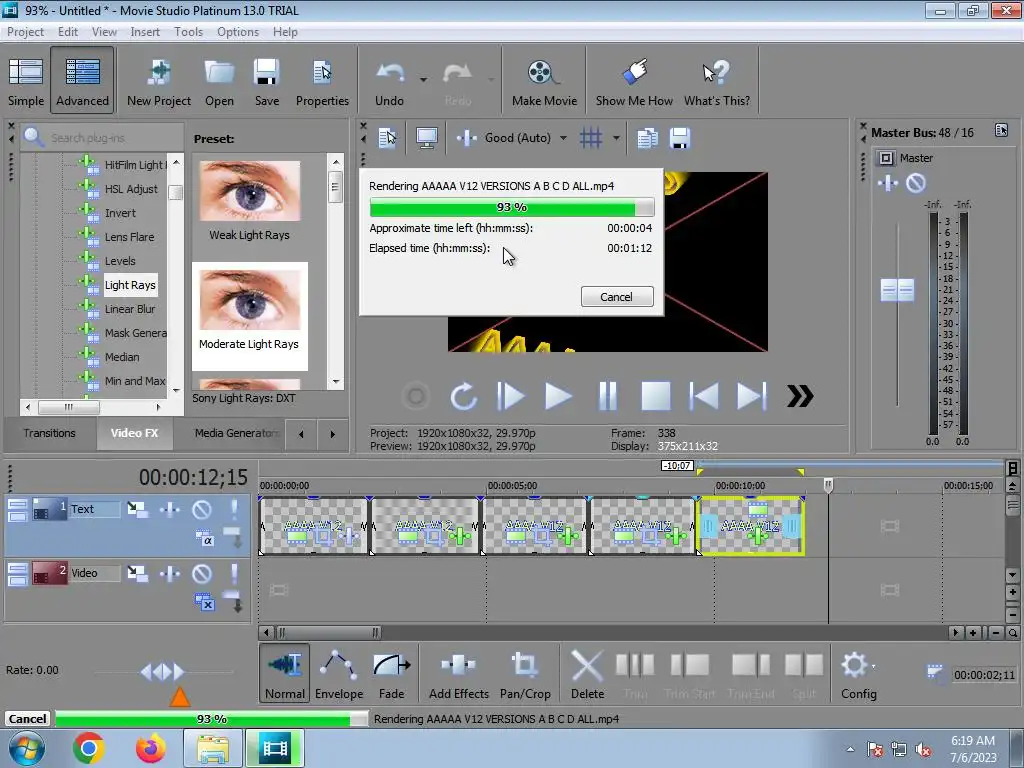
Task: Open Config toolbar options
Action: [x=858, y=673]
